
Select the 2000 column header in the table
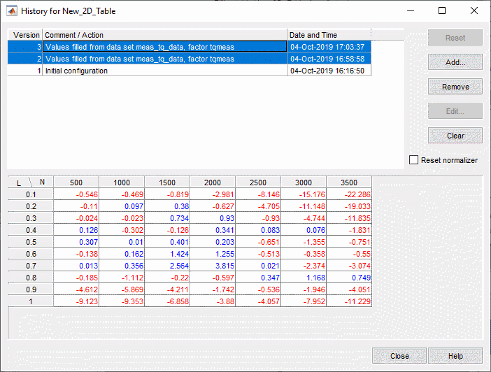click(212, 182)
